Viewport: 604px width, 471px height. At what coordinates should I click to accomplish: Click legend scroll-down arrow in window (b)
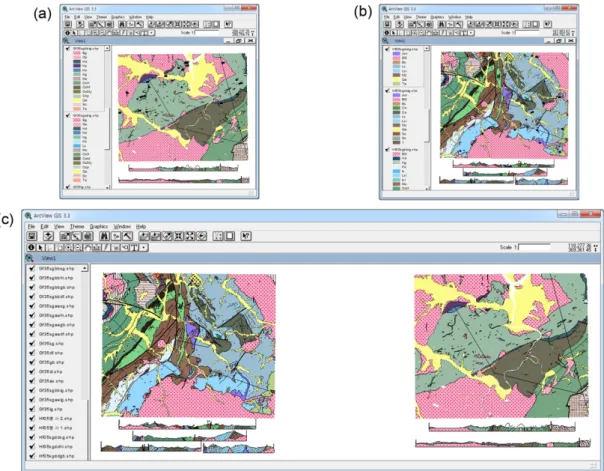pyautogui.click(x=426, y=188)
